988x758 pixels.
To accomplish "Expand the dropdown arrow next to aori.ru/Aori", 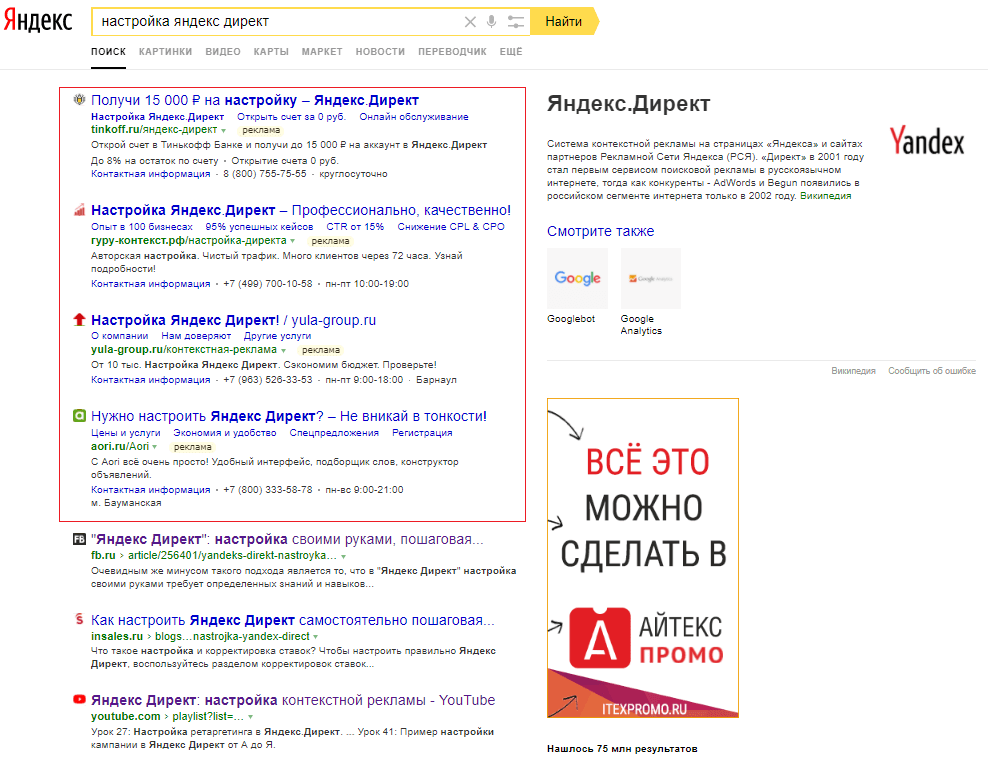I will tap(157, 447).
